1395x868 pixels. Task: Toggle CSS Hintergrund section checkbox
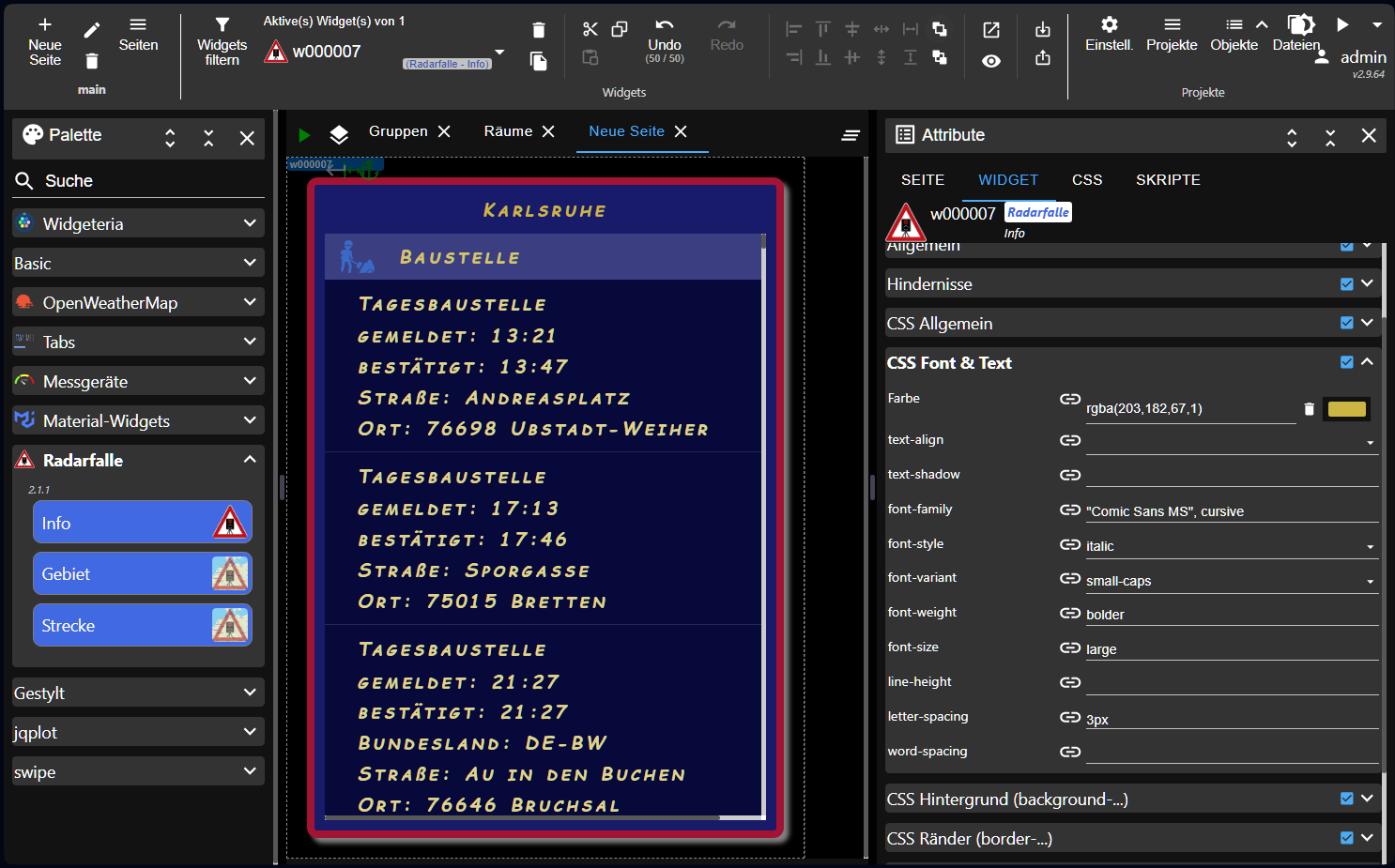coord(1346,799)
